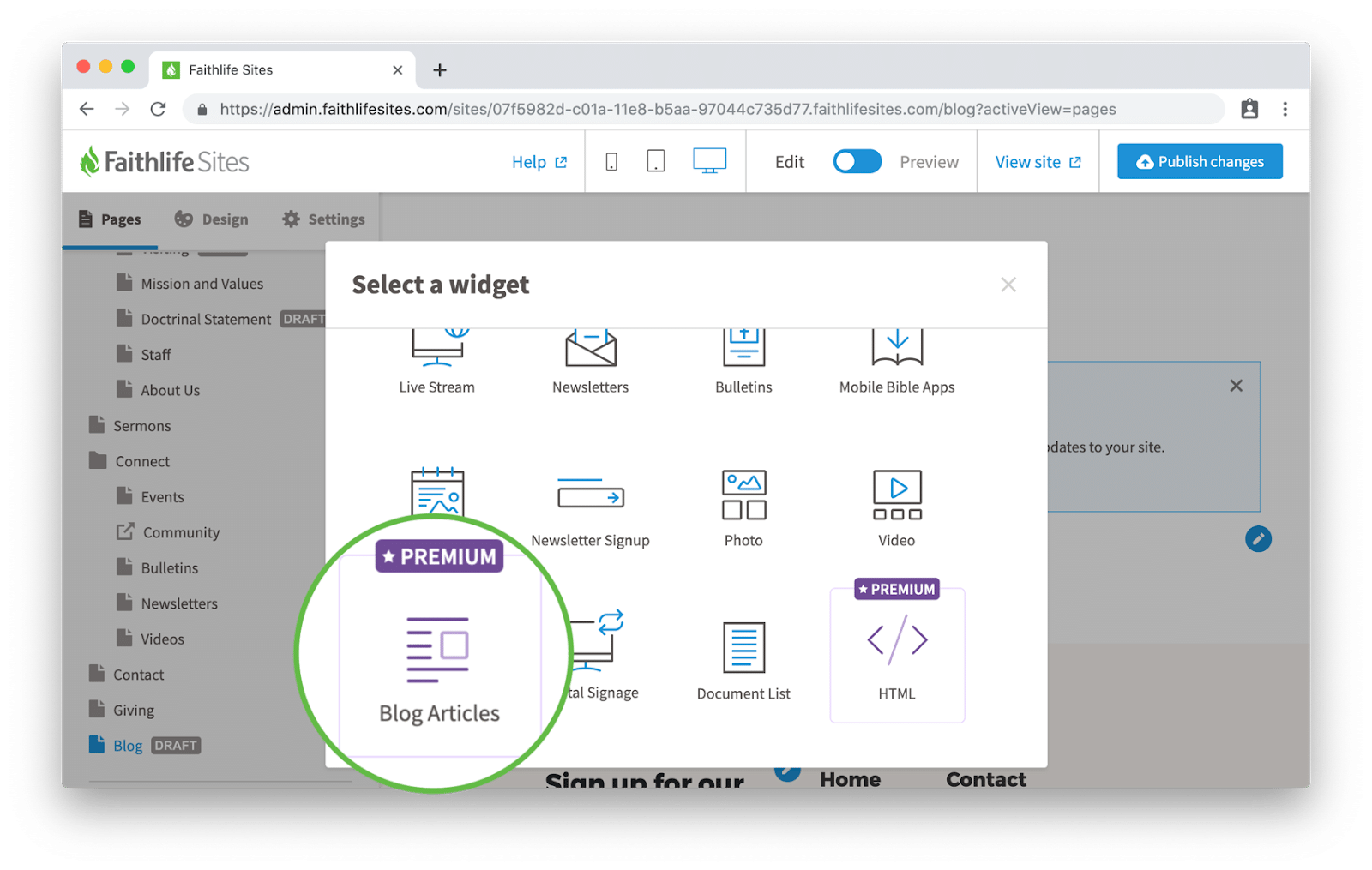
Task: Select the Newsletter Signup widget
Action: pyautogui.click(x=590, y=510)
